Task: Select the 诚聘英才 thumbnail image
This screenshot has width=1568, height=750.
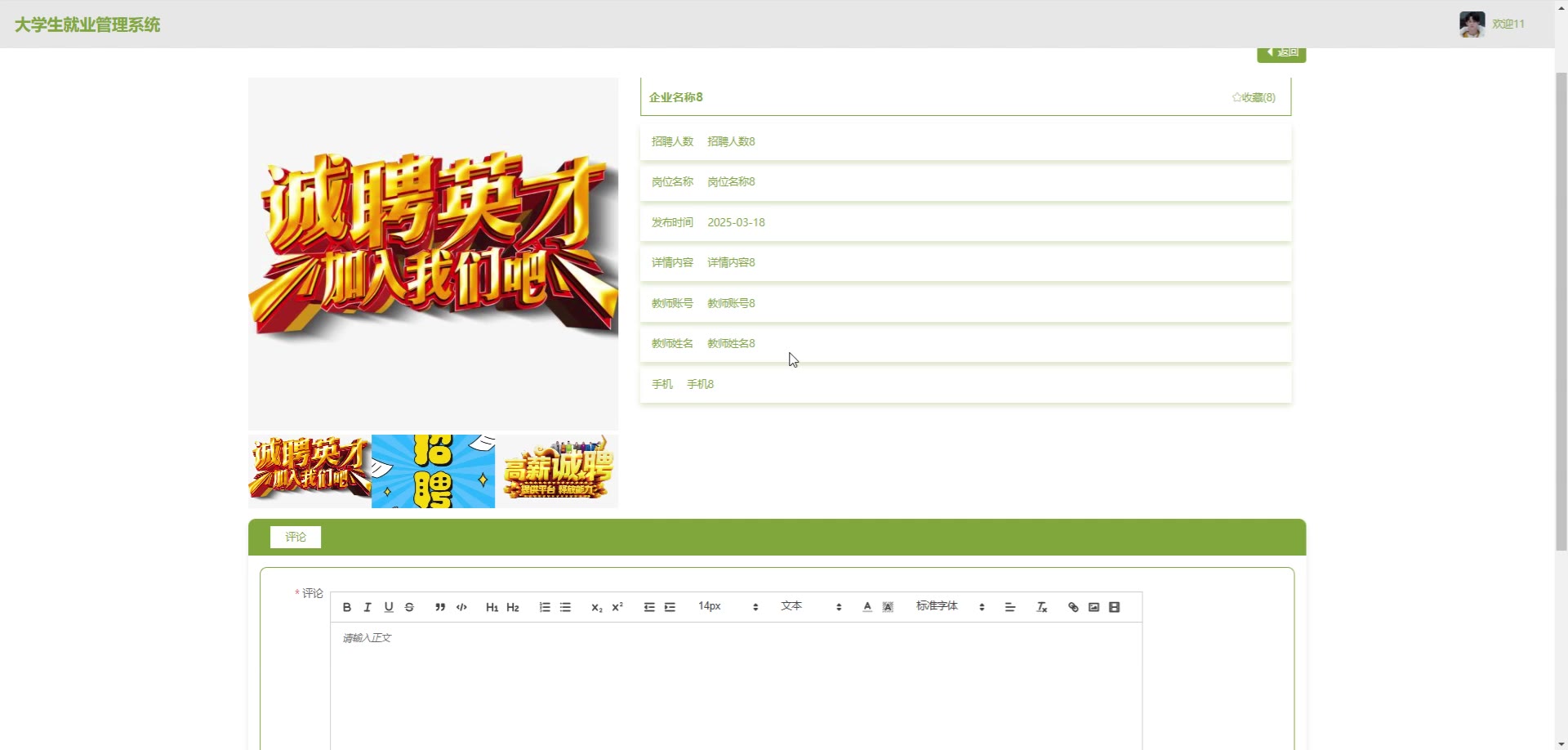Action: click(310, 471)
